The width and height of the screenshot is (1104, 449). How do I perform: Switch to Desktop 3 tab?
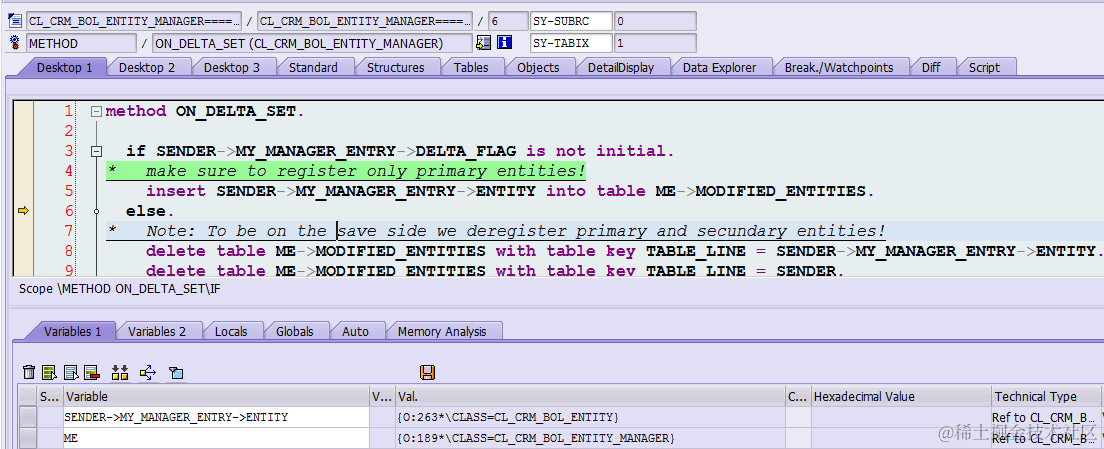pos(231,68)
